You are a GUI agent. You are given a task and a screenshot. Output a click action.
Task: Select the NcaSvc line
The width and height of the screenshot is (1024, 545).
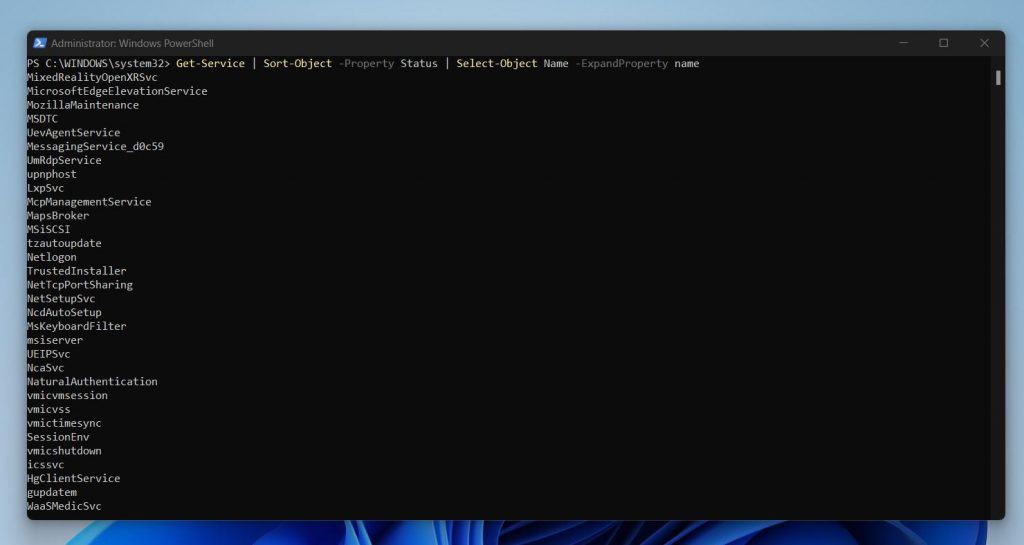click(45, 367)
